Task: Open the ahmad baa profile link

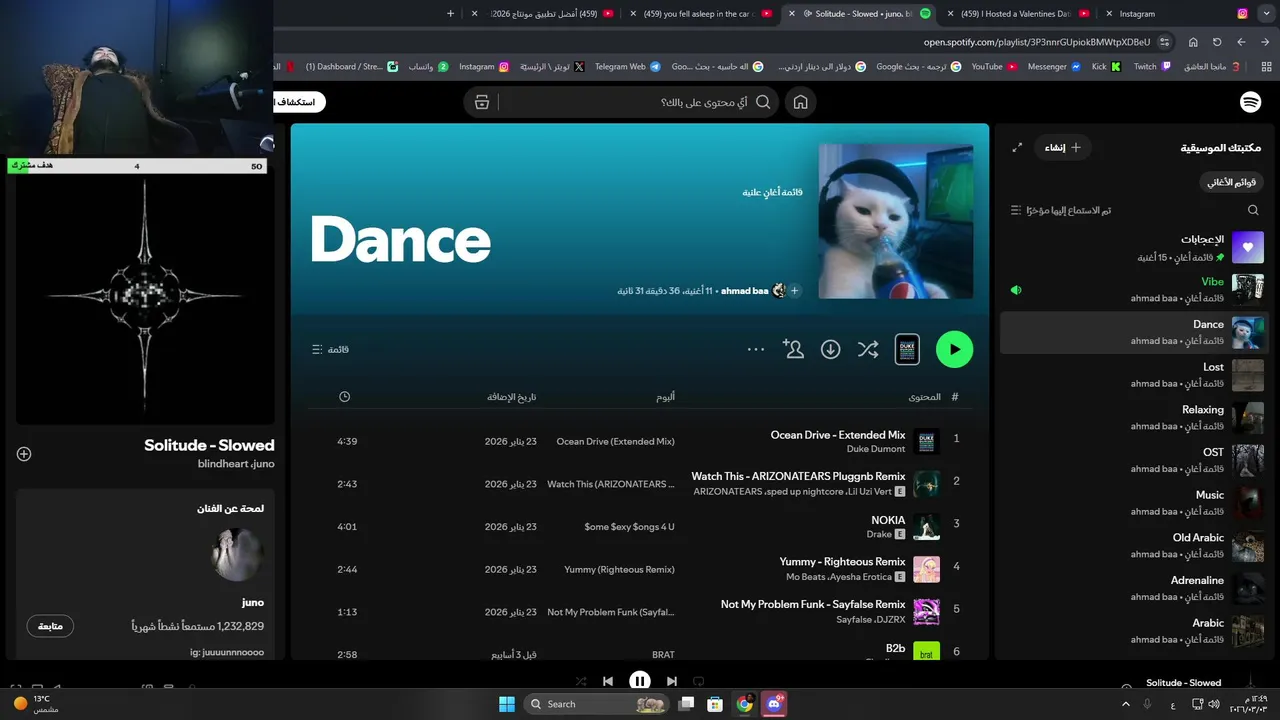Action: click(745, 291)
